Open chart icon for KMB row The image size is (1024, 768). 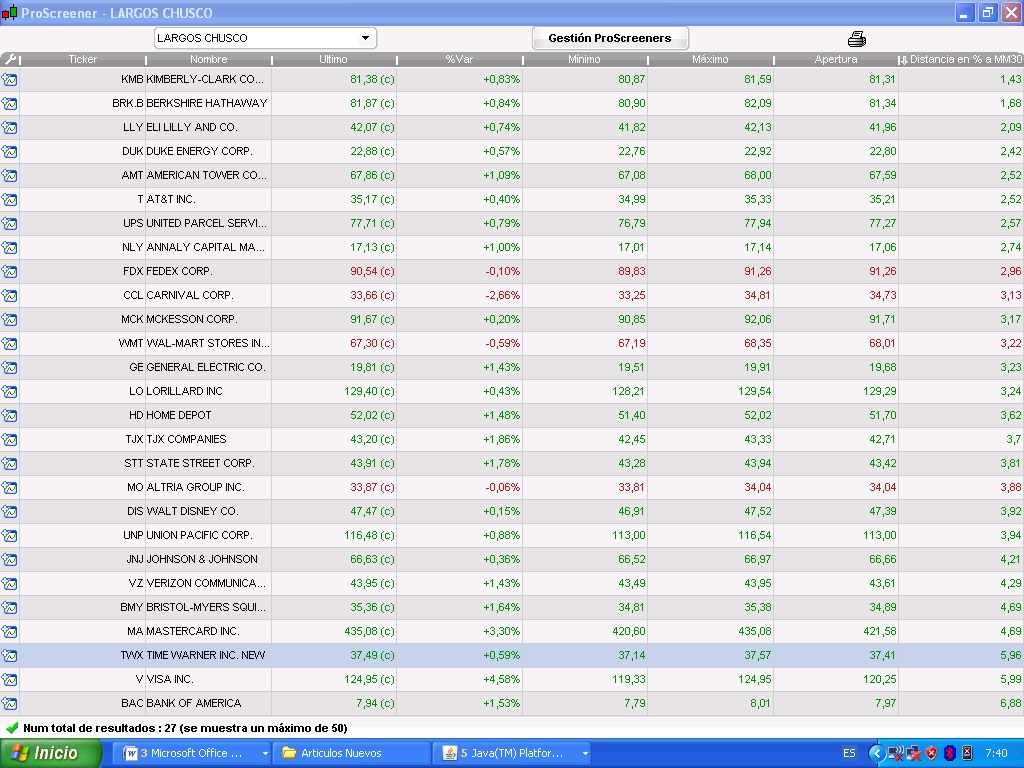[10, 80]
